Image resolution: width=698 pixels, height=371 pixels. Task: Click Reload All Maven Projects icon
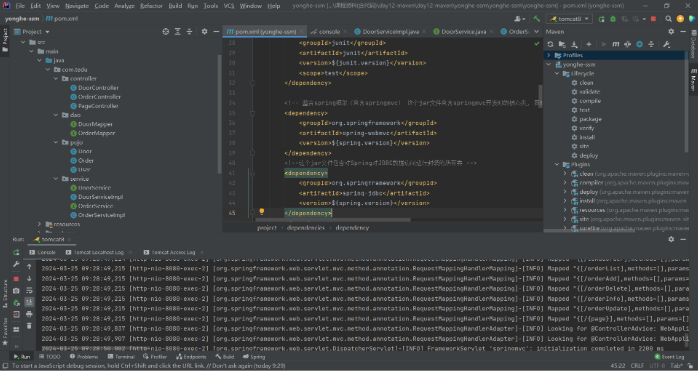click(550, 44)
